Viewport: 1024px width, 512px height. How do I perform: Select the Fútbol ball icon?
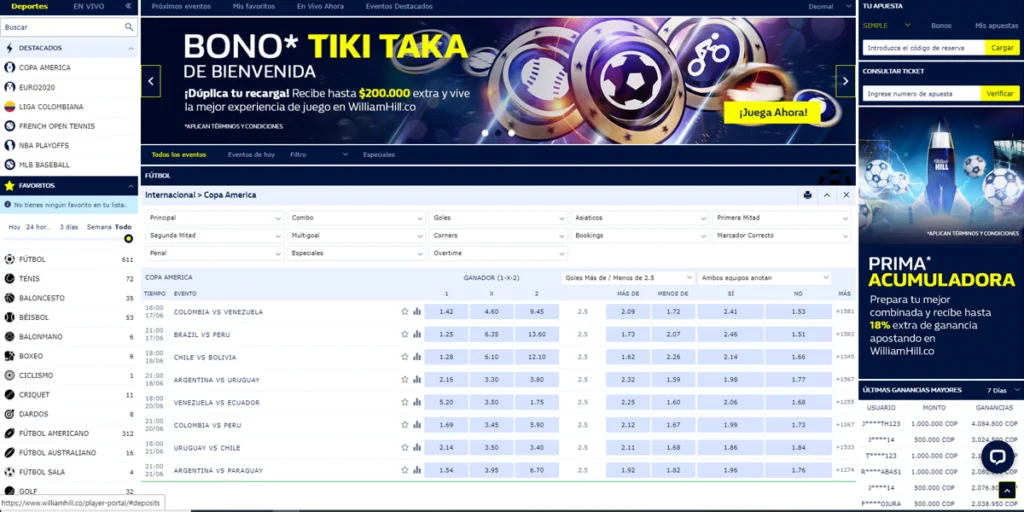coord(9,259)
